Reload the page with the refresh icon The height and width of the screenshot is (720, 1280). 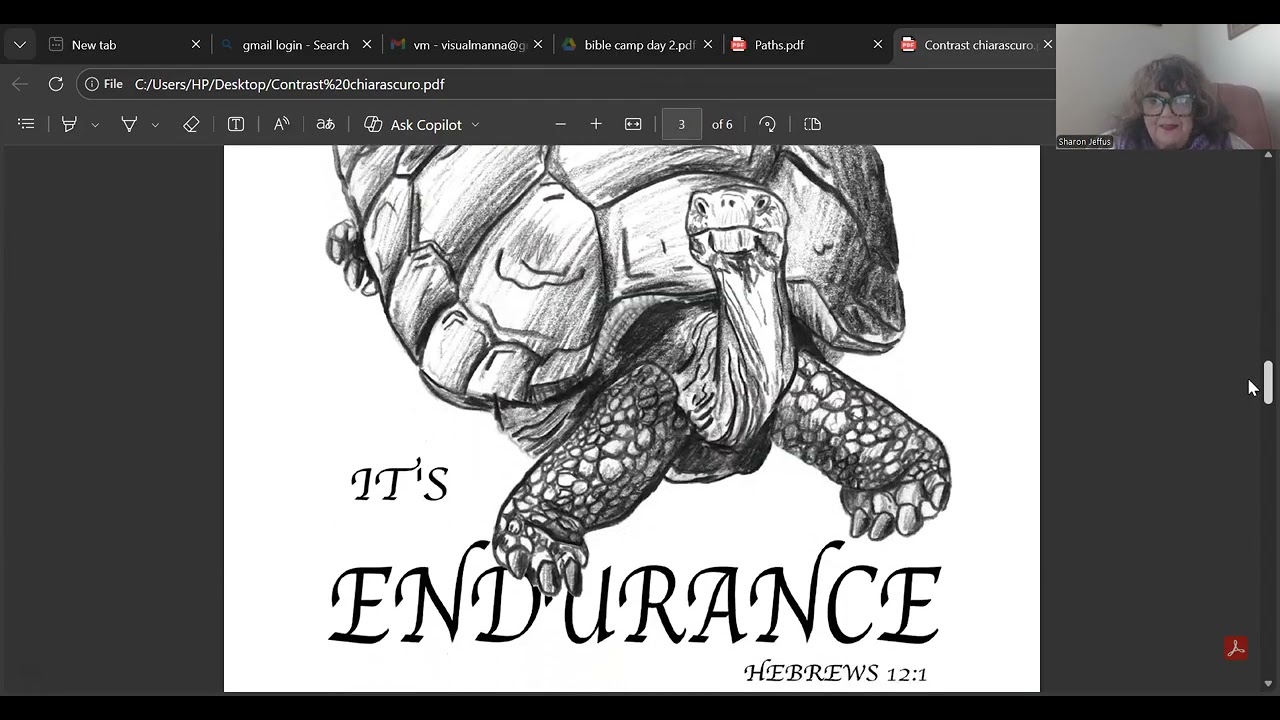[x=56, y=84]
